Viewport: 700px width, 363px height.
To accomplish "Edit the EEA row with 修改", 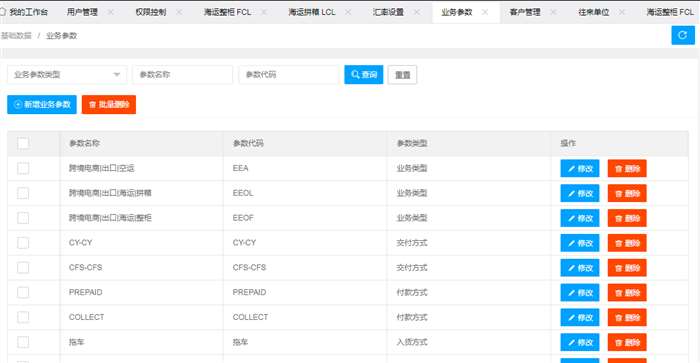I will tap(580, 169).
